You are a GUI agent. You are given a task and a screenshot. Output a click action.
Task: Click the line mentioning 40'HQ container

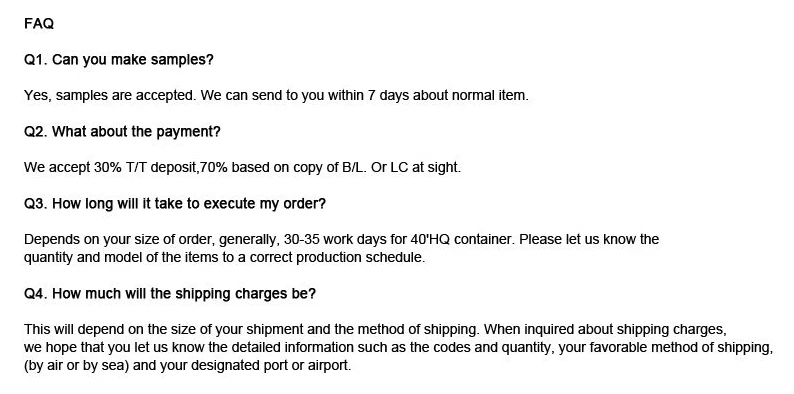[341, 239]
